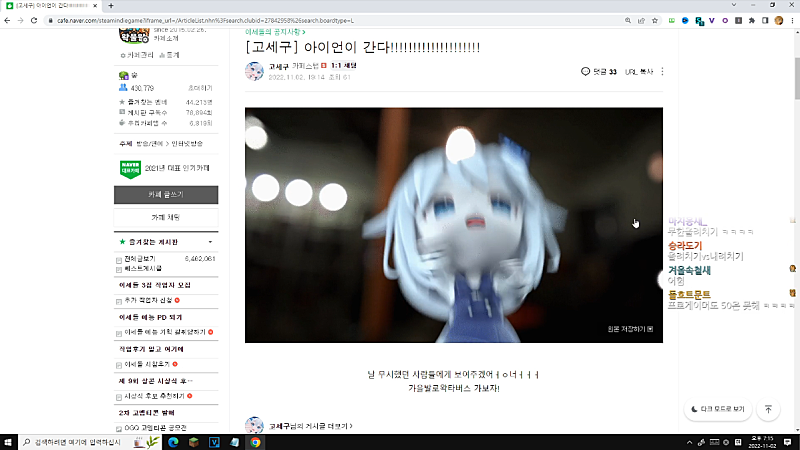This screenshot has width=800, height=450.
Task: Open the Chrome three-dot menu
Action: [792, 20]
